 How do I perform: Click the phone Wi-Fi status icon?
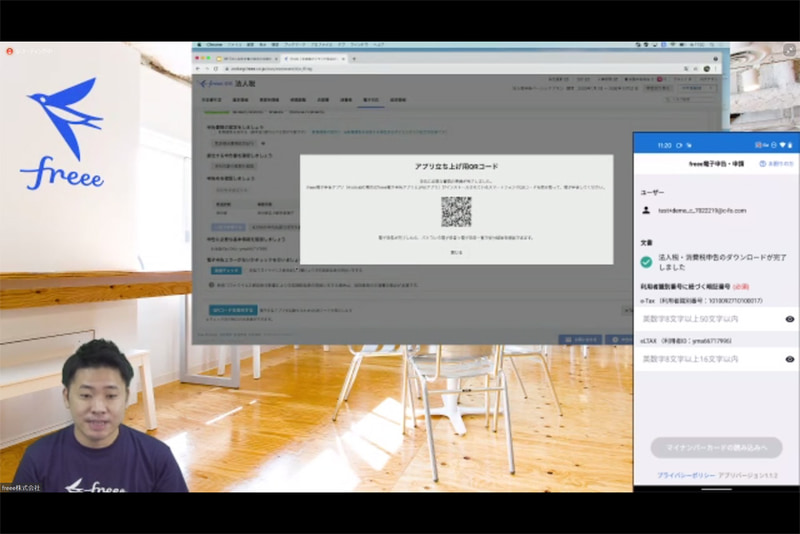[783, 145]
